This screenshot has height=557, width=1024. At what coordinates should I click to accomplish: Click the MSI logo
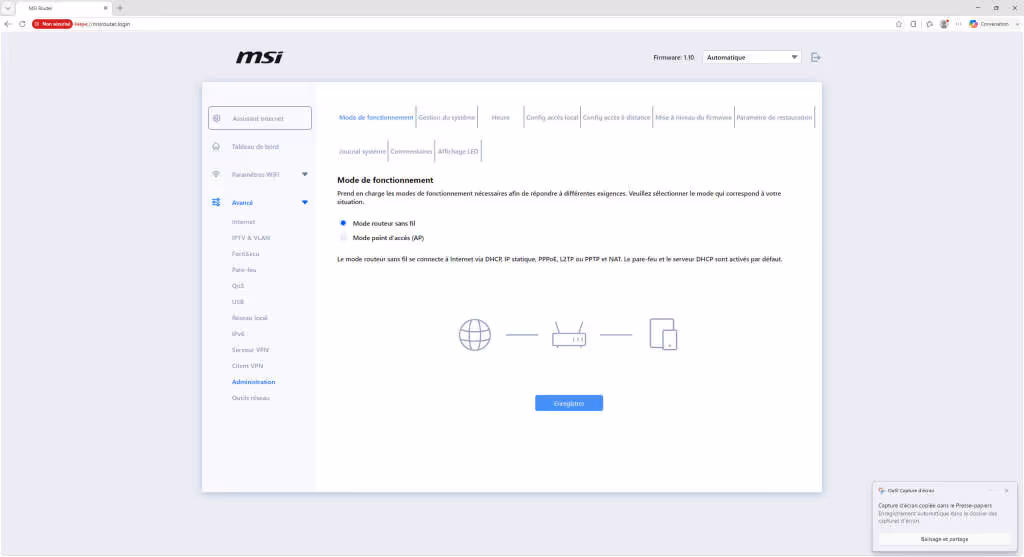tap(259, 57)
